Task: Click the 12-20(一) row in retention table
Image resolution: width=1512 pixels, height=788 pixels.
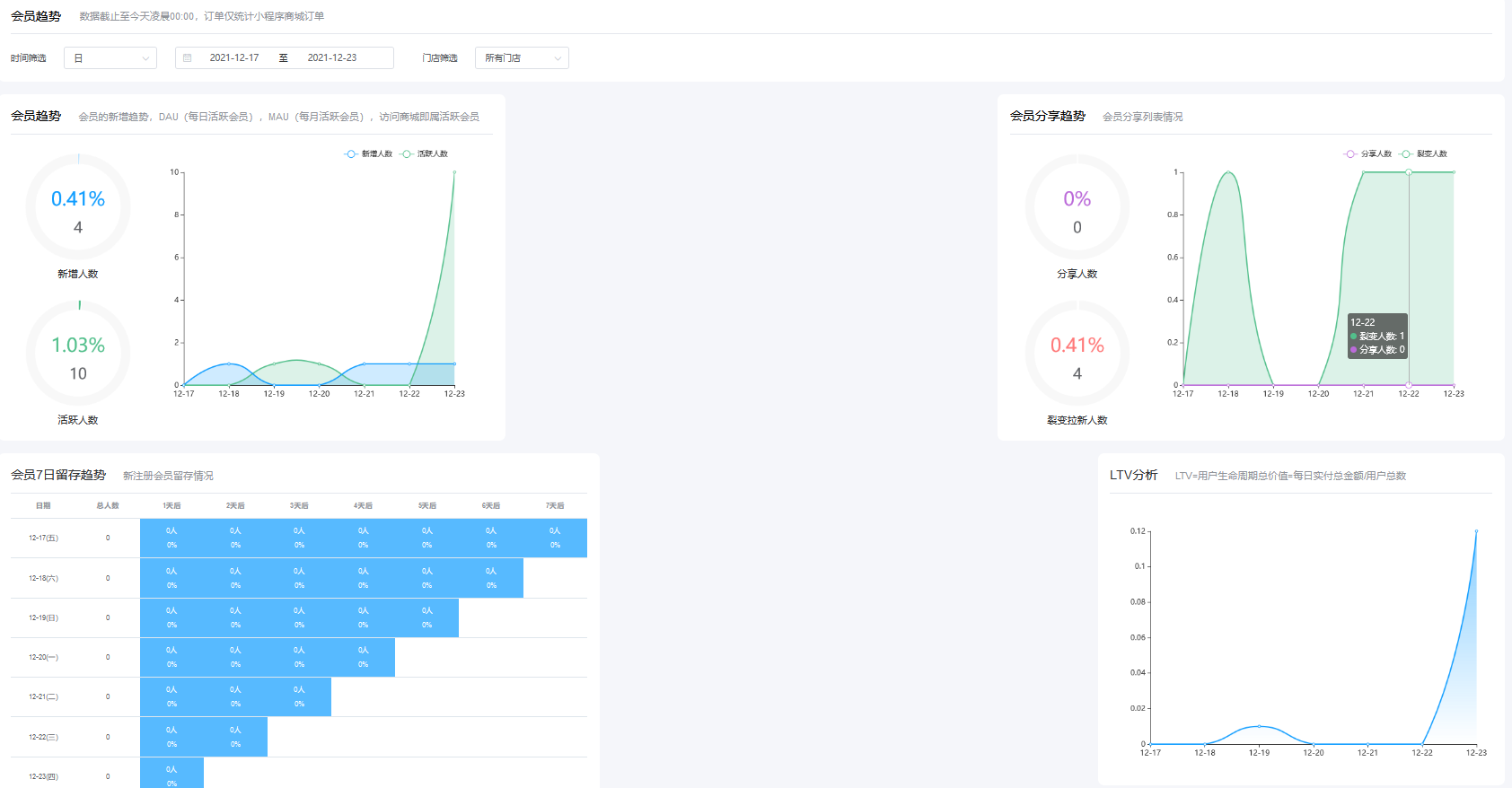Action: (x=43, y=658)
